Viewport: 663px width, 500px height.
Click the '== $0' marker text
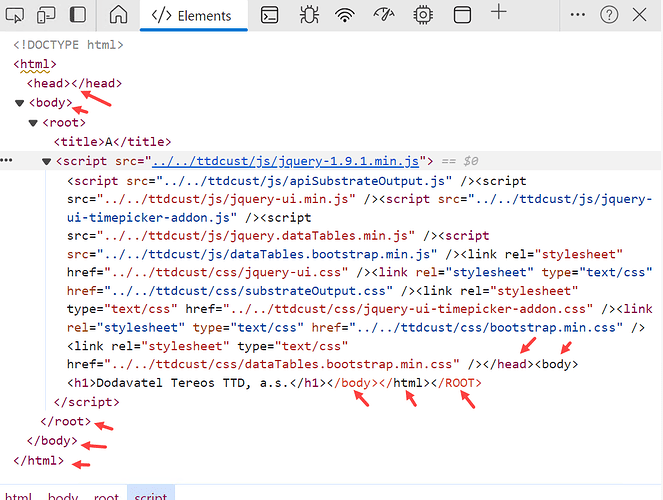pyautogui.click(x=460, y=161)
